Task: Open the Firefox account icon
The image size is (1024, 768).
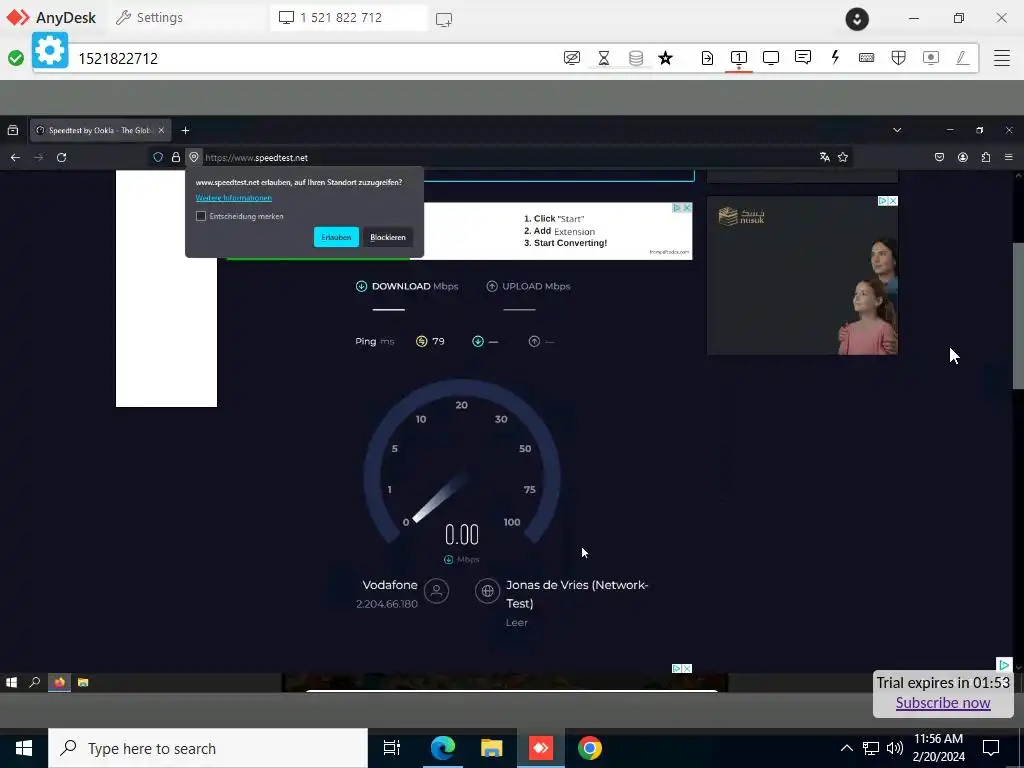Action: tap(963, 157)
